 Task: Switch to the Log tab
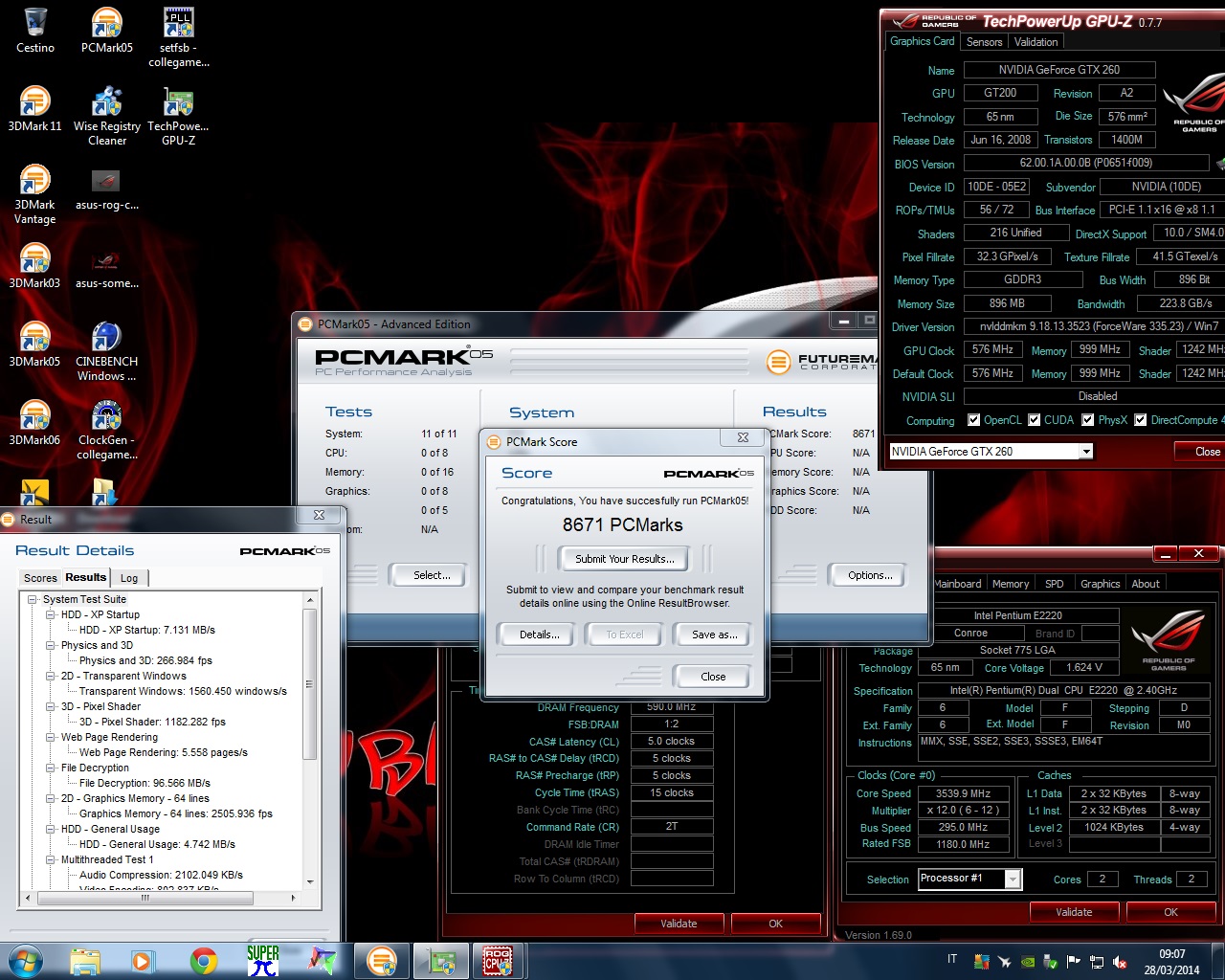pyautogui.click(x=129, y=578)
